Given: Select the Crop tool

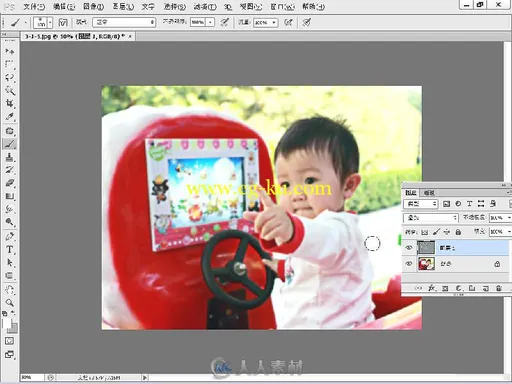Looking at the screenshot, I should coord(9,103).
